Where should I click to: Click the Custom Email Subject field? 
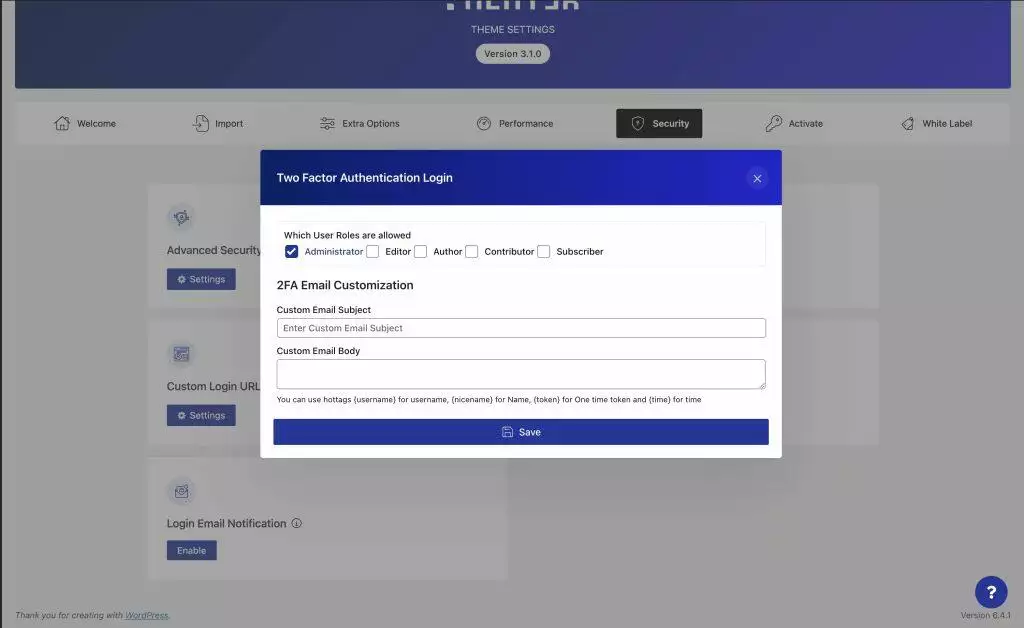(x=521, y=328)
